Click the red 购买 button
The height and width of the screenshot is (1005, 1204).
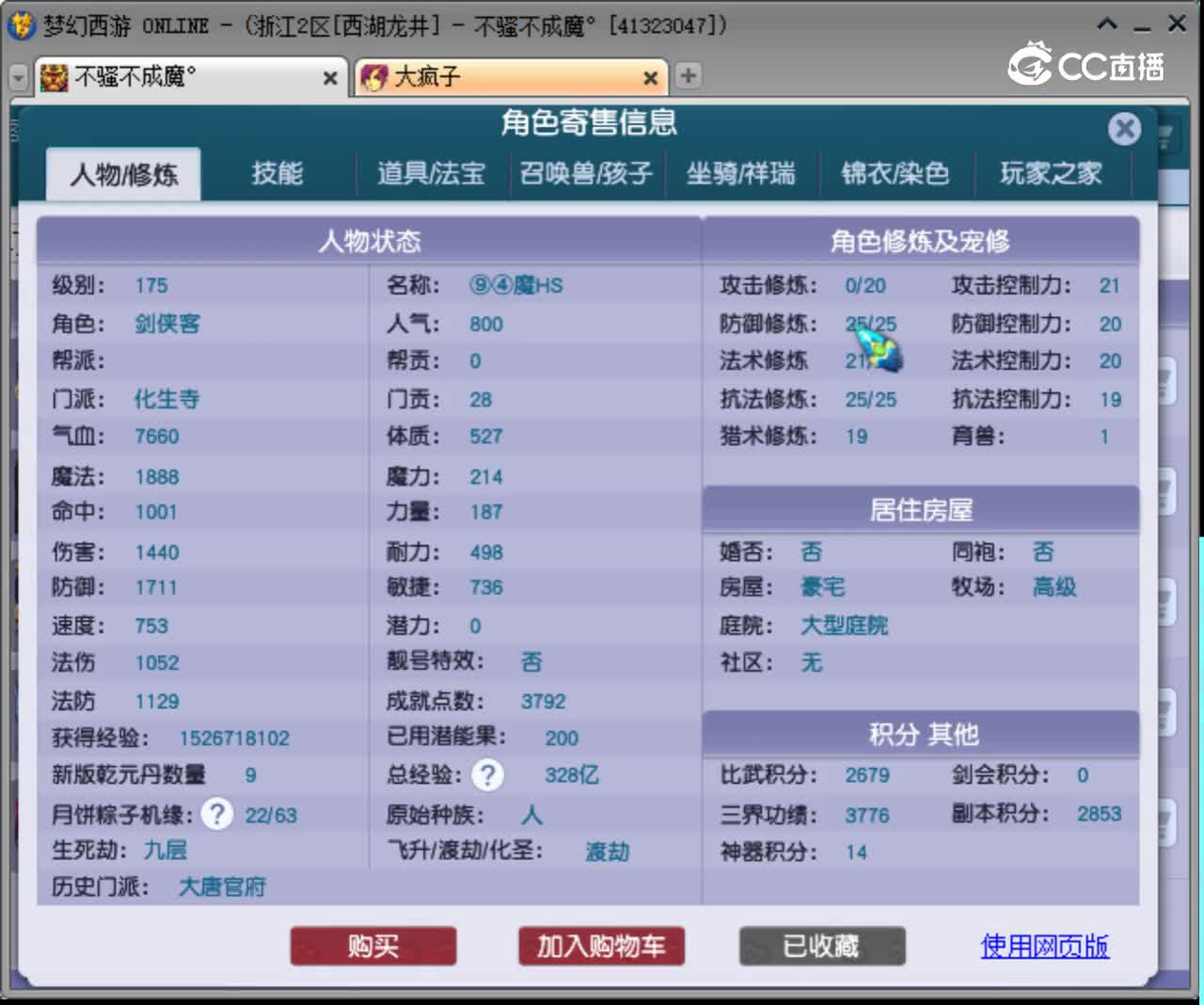373,947
